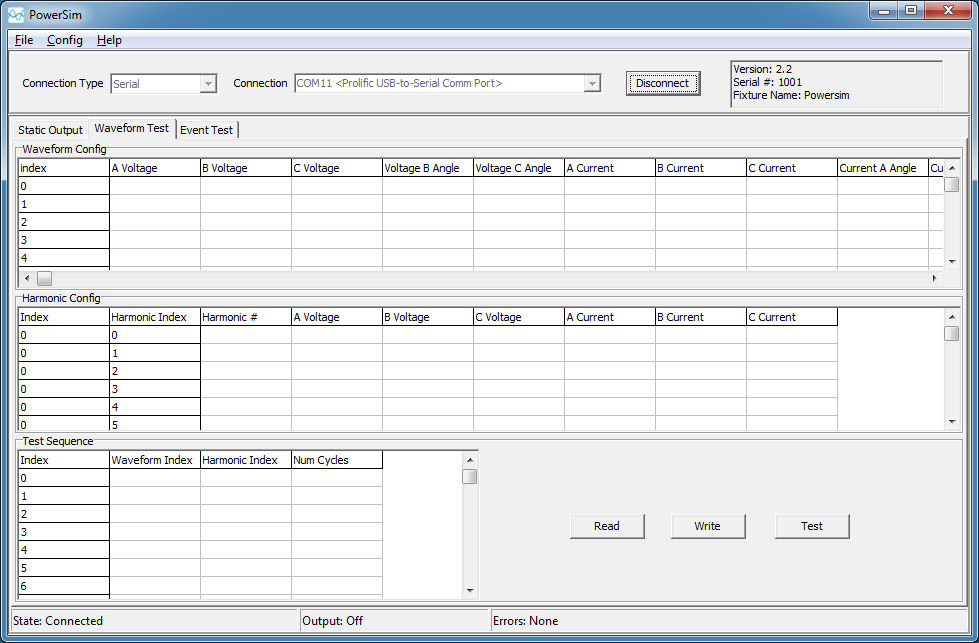This screenshot has width=979, height=643.
Task: Click the Errors: None status text
Action: tap(526, 621)
